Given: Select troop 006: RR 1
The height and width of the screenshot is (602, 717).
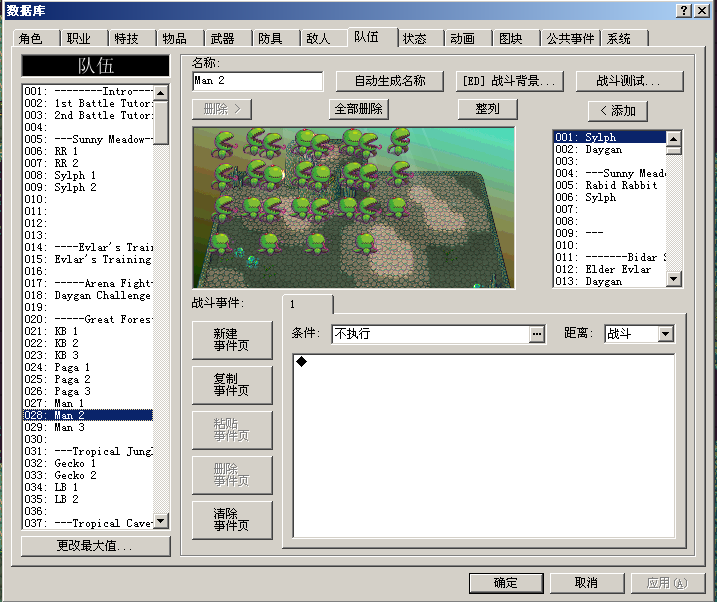Looking at the screenshot, I should [88, 151].
